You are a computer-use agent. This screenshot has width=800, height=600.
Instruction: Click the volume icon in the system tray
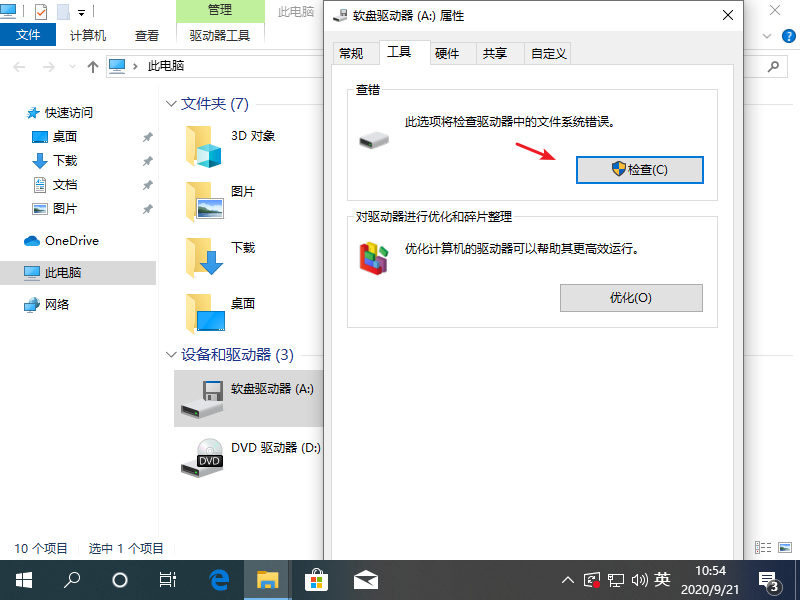click(637, 579)
